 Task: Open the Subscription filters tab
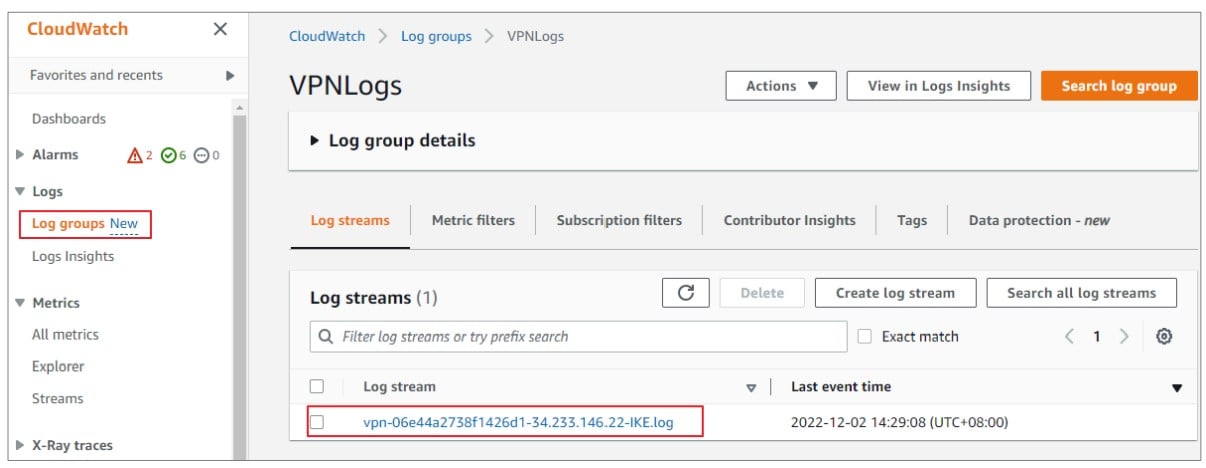[619, 220]
